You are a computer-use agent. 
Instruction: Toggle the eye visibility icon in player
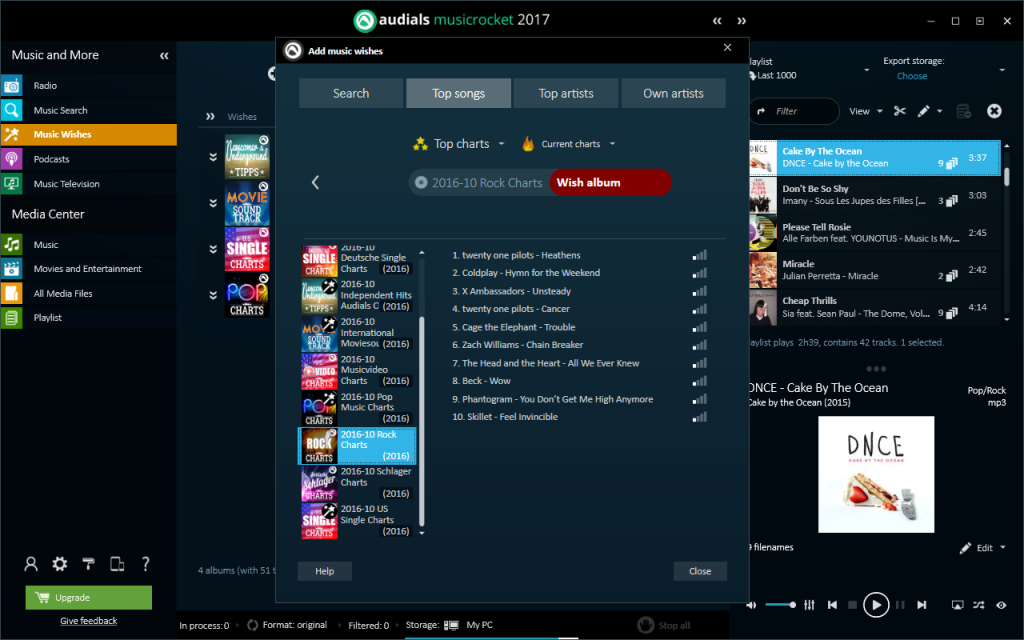1001,604
